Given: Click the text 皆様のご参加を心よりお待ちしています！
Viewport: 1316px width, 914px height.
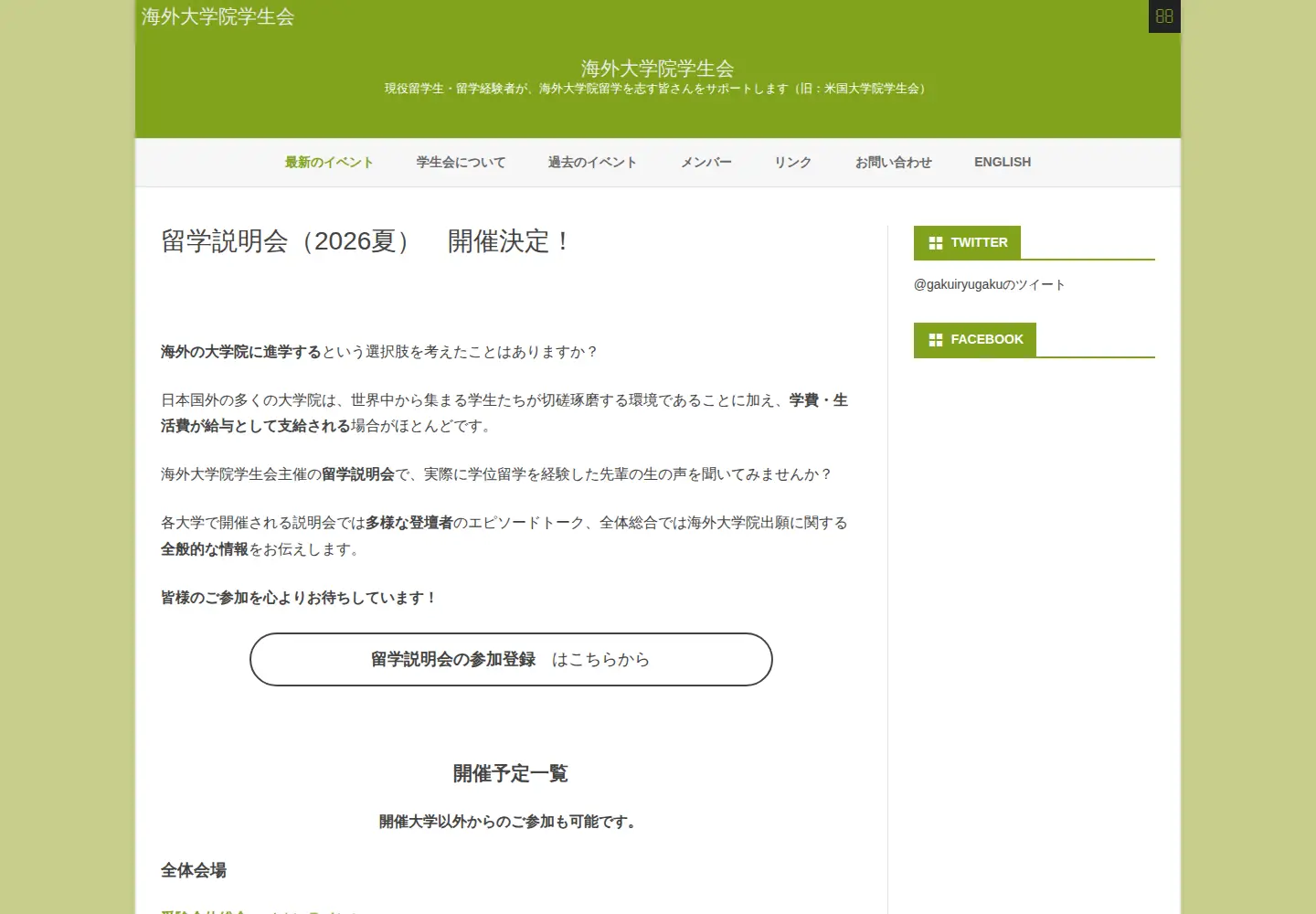Looking at the screenshot, I should pos(300,598).
